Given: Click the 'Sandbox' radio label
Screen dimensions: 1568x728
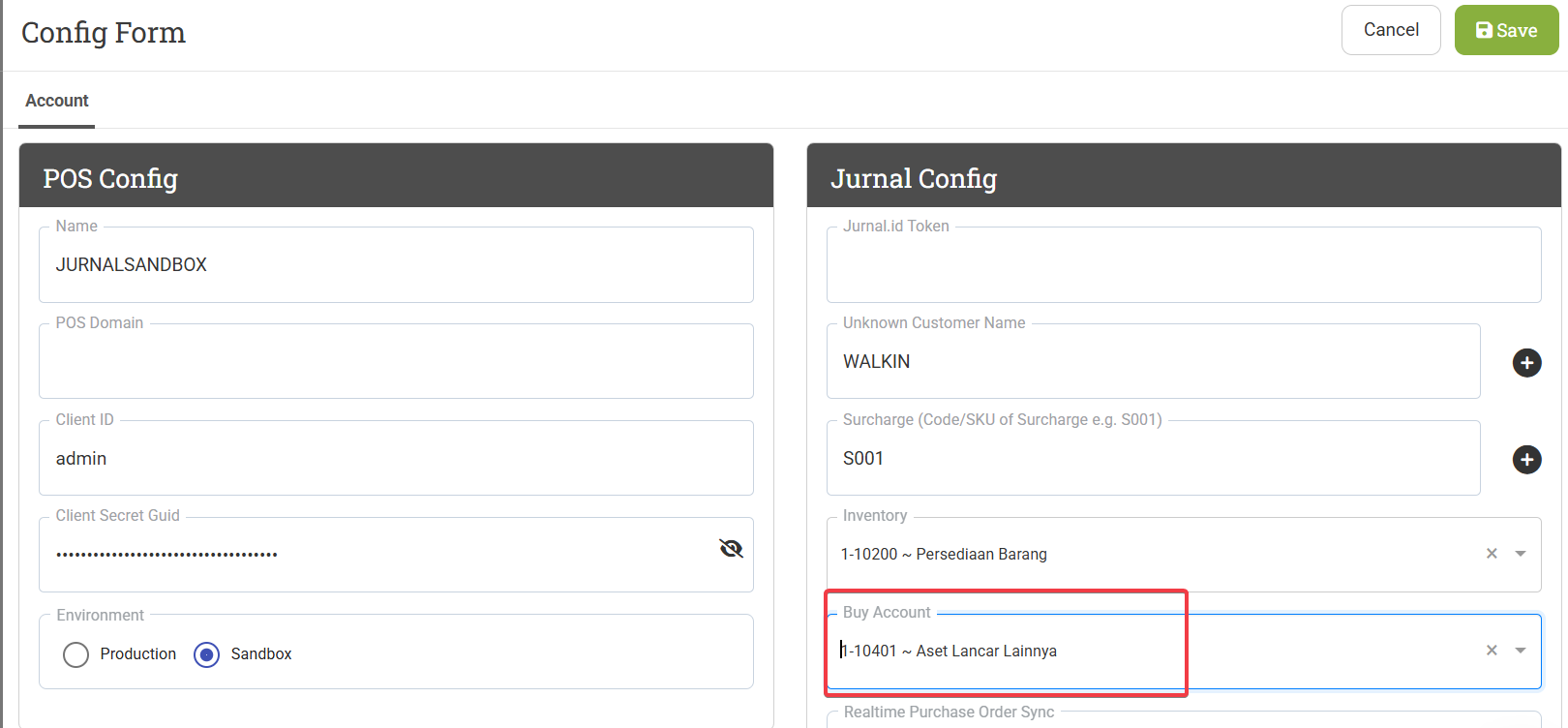Looking at the screenshot, I should tap(261, 654).
